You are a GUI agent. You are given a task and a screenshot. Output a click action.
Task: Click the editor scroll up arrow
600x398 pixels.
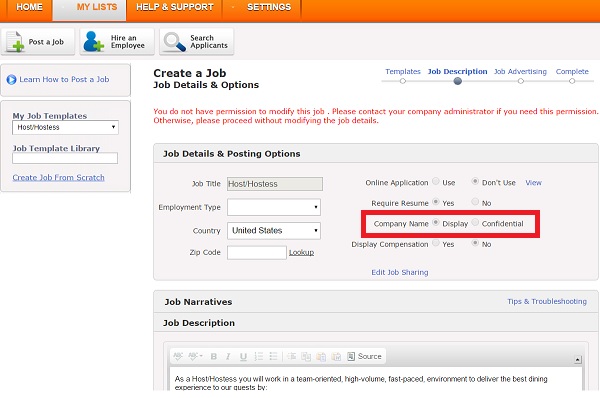pyautogui.click(x=578, y=360)
